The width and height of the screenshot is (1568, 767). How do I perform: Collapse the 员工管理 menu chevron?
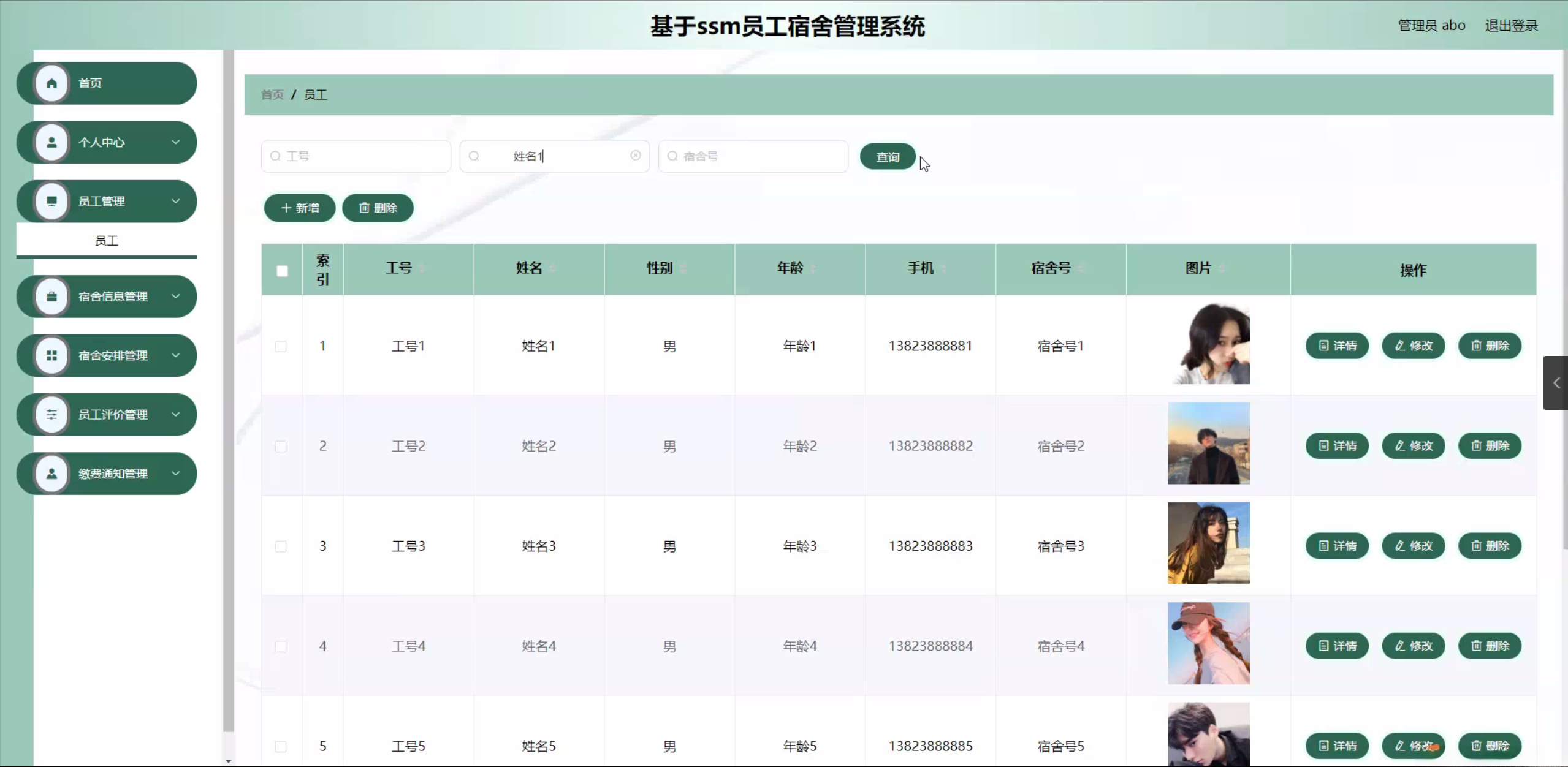point(176,201)
